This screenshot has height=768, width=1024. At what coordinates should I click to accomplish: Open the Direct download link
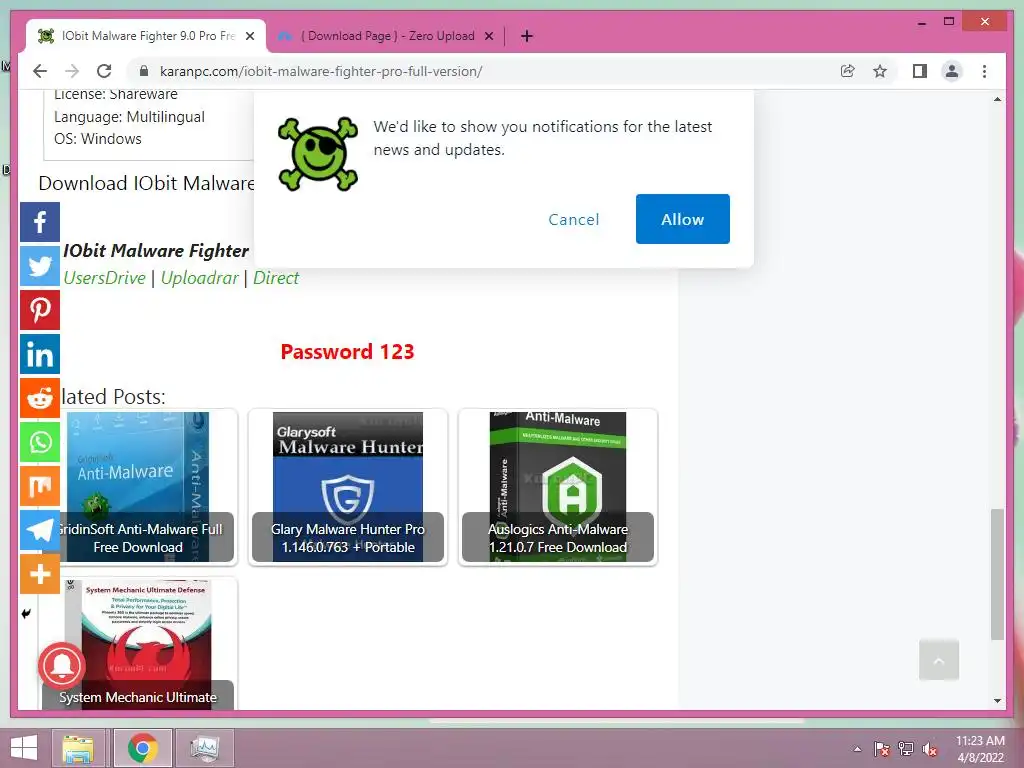coord(276,278)
